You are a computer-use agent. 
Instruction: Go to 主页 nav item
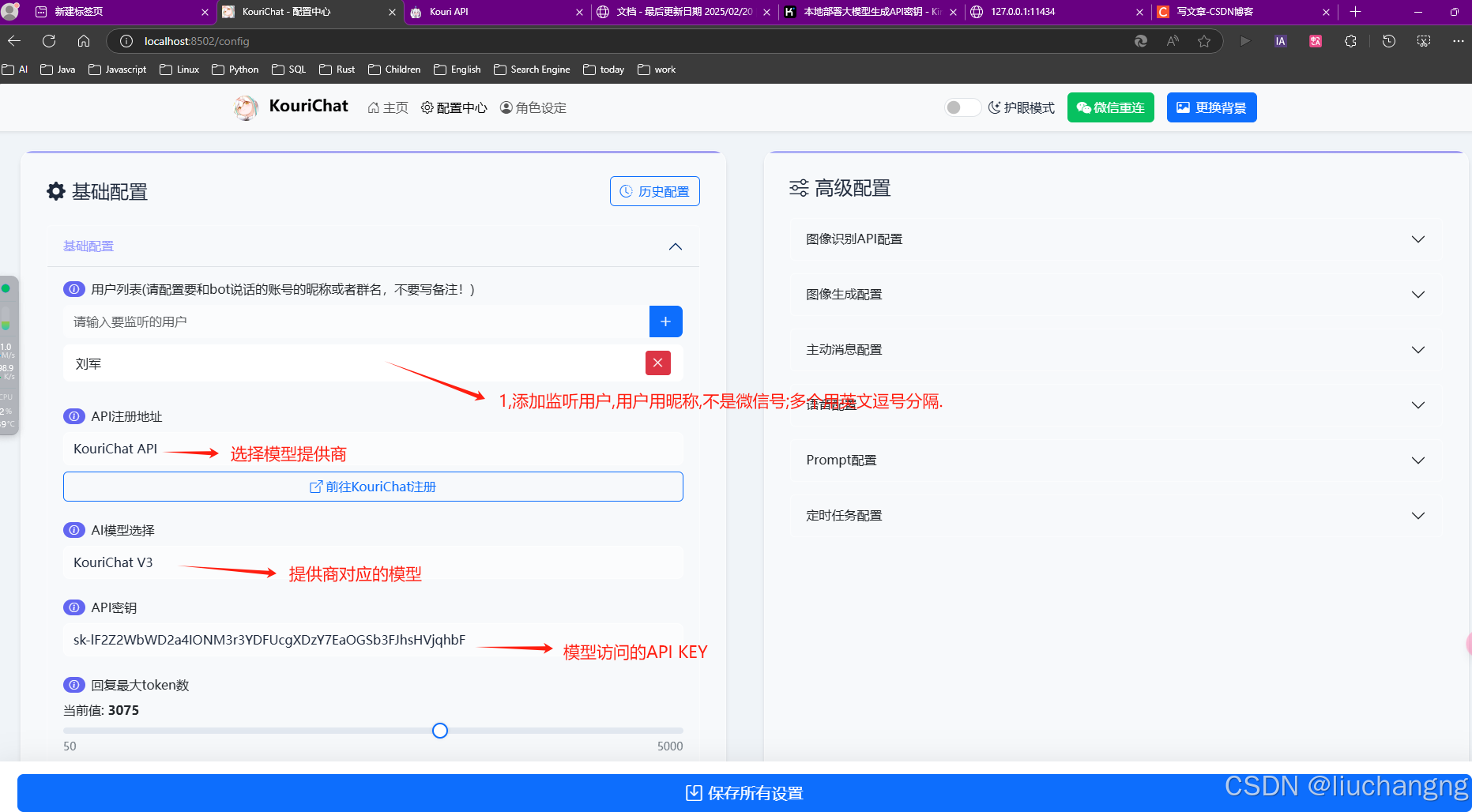click(388, 107)
